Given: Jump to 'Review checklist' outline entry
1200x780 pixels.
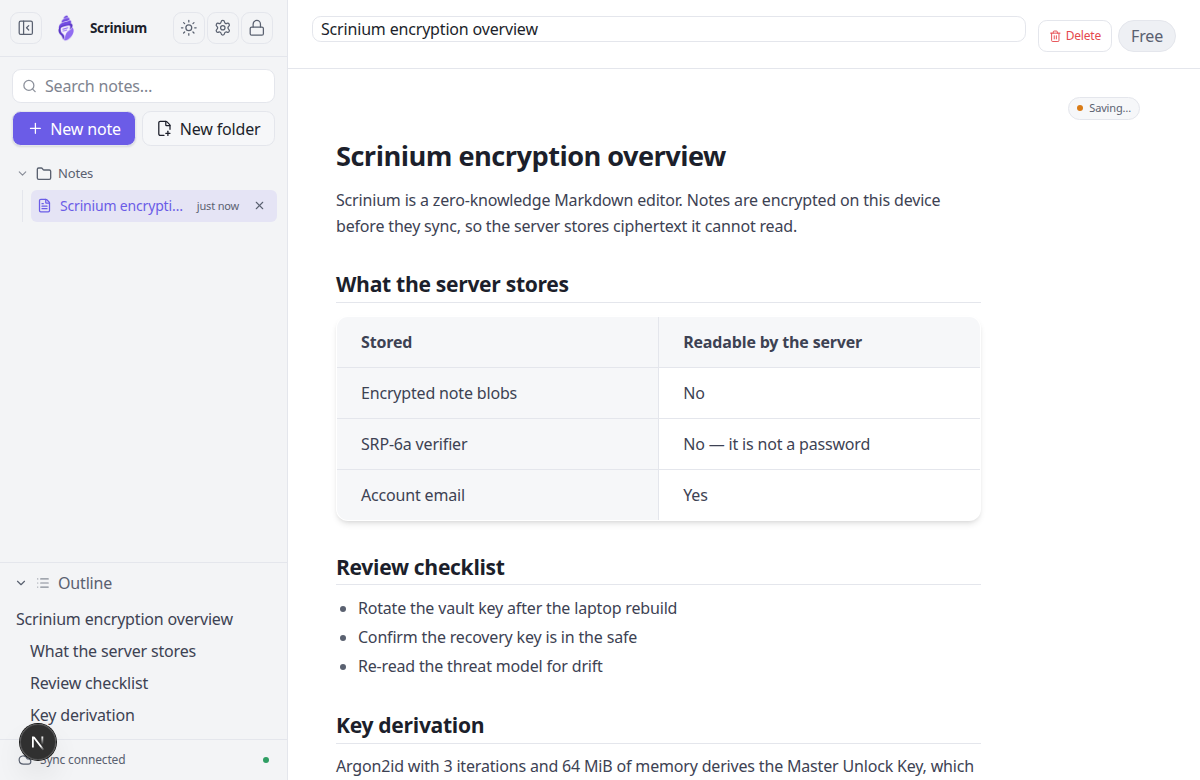Looking at the screenshot, I should click(x=89, y=683).
